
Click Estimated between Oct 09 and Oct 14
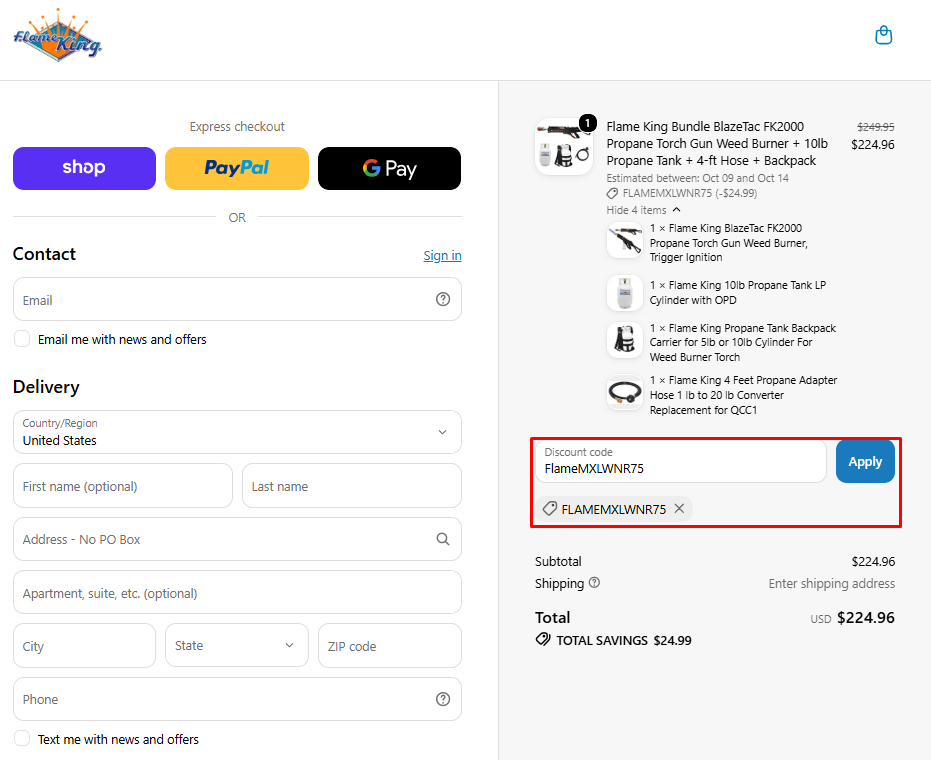point(697,178)
